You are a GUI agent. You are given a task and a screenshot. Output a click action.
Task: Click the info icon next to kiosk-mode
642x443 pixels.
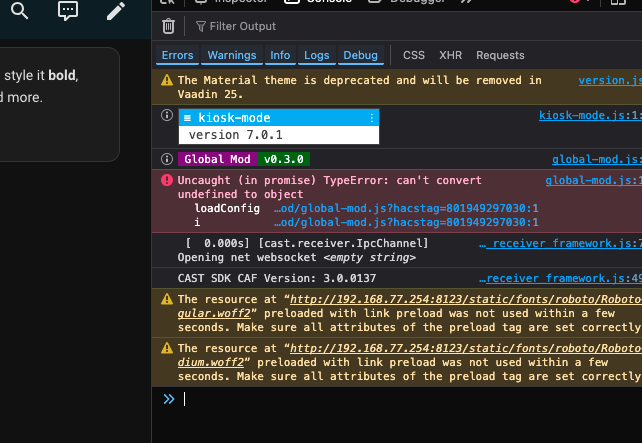click(167, 116)
